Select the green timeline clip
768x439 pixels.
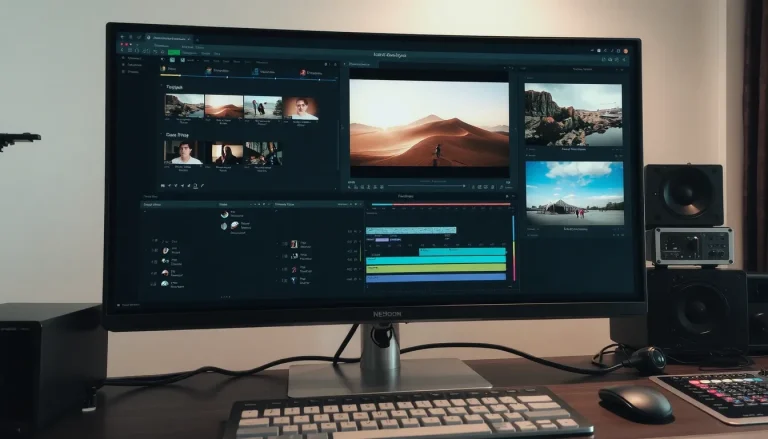436,268
